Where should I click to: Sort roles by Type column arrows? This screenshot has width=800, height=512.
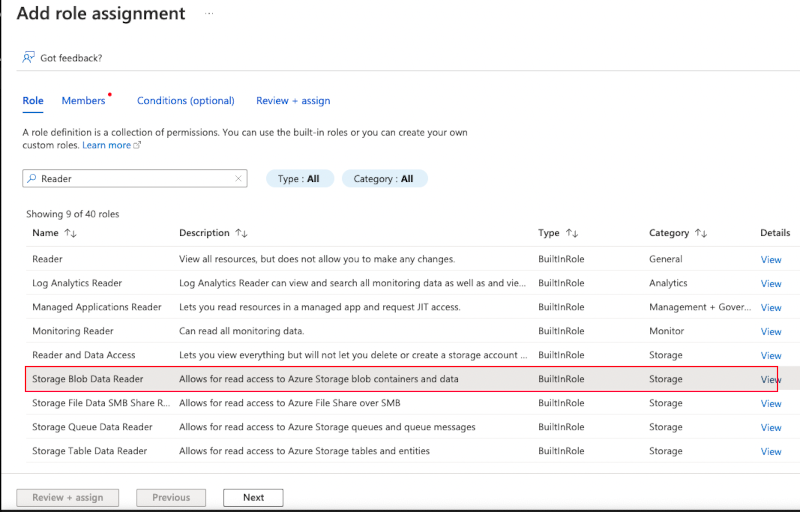tap(572, 233)
